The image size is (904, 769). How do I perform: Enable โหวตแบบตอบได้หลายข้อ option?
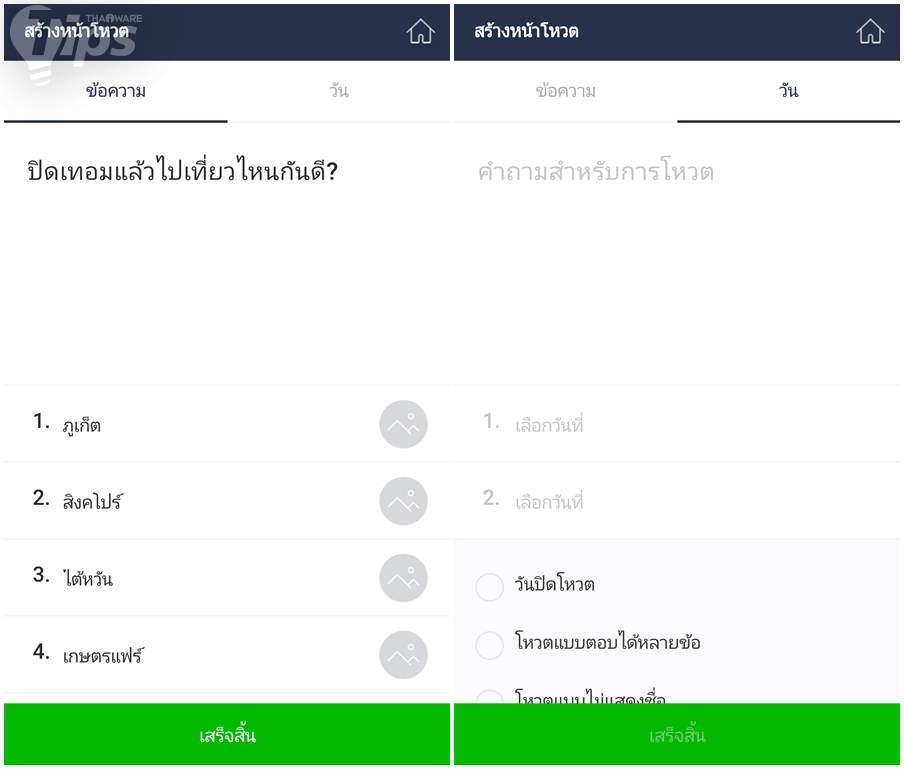pyautogui.click(x=489, y=644)
